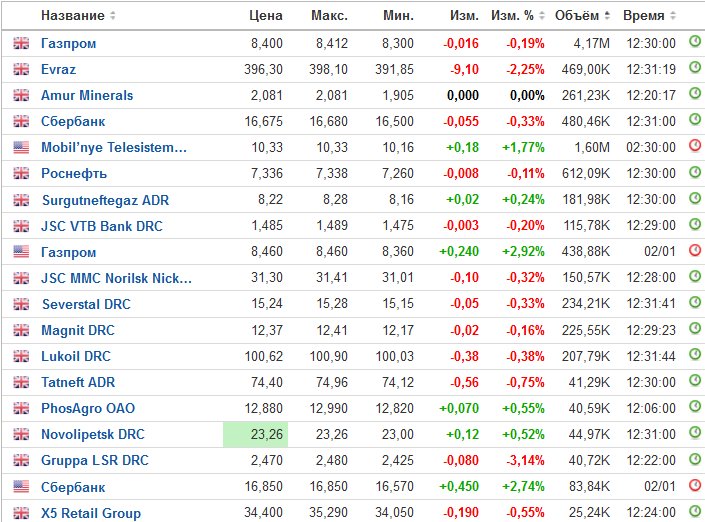Screen dimensions: 705x522
Task: Open the Evraz stock link
Action: [x=58, y=69]
